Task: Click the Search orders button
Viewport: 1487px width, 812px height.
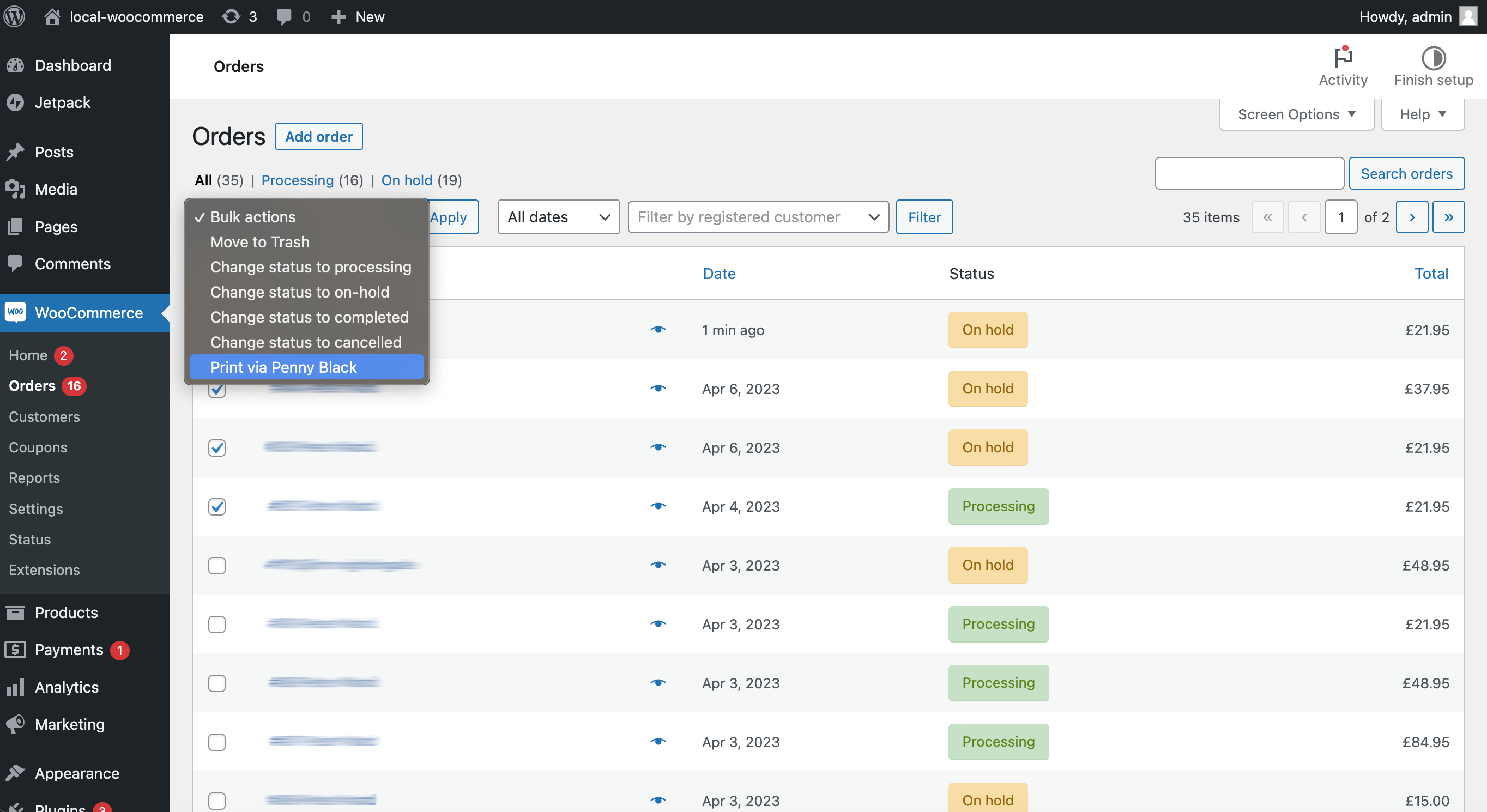Action: point(1406,173)
